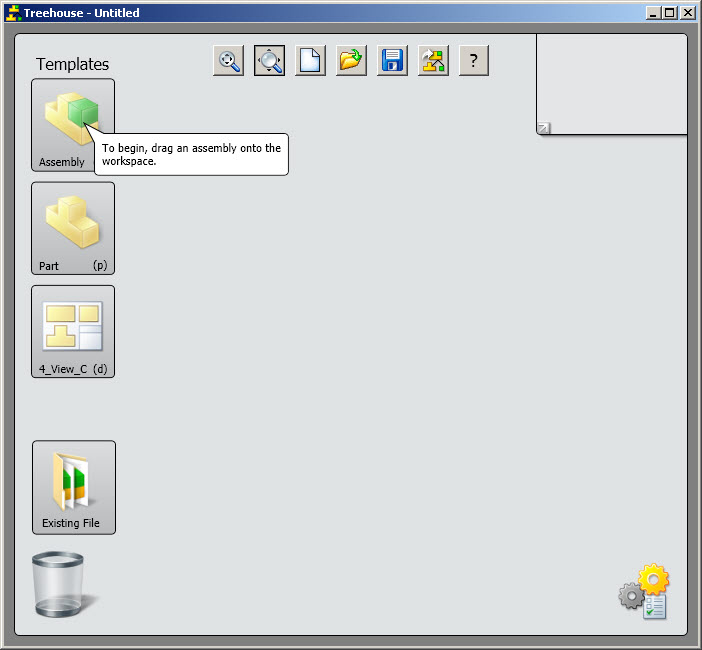The image size is (702, 650).
Task: Click the export tree hierarchy icon
Action: coord(433,60)
